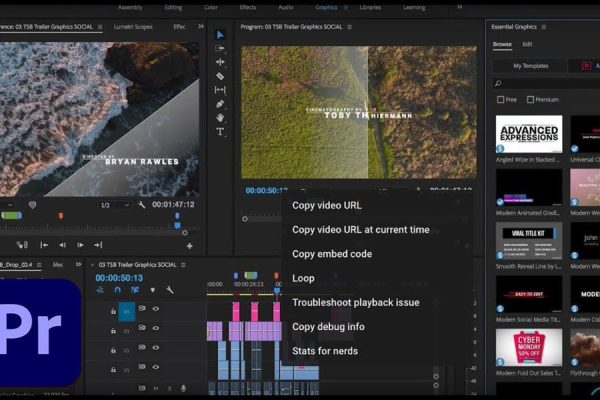
Task: Pick the Pen tool in toolbar
Action: pyautogui.click(x=220, y=104)
